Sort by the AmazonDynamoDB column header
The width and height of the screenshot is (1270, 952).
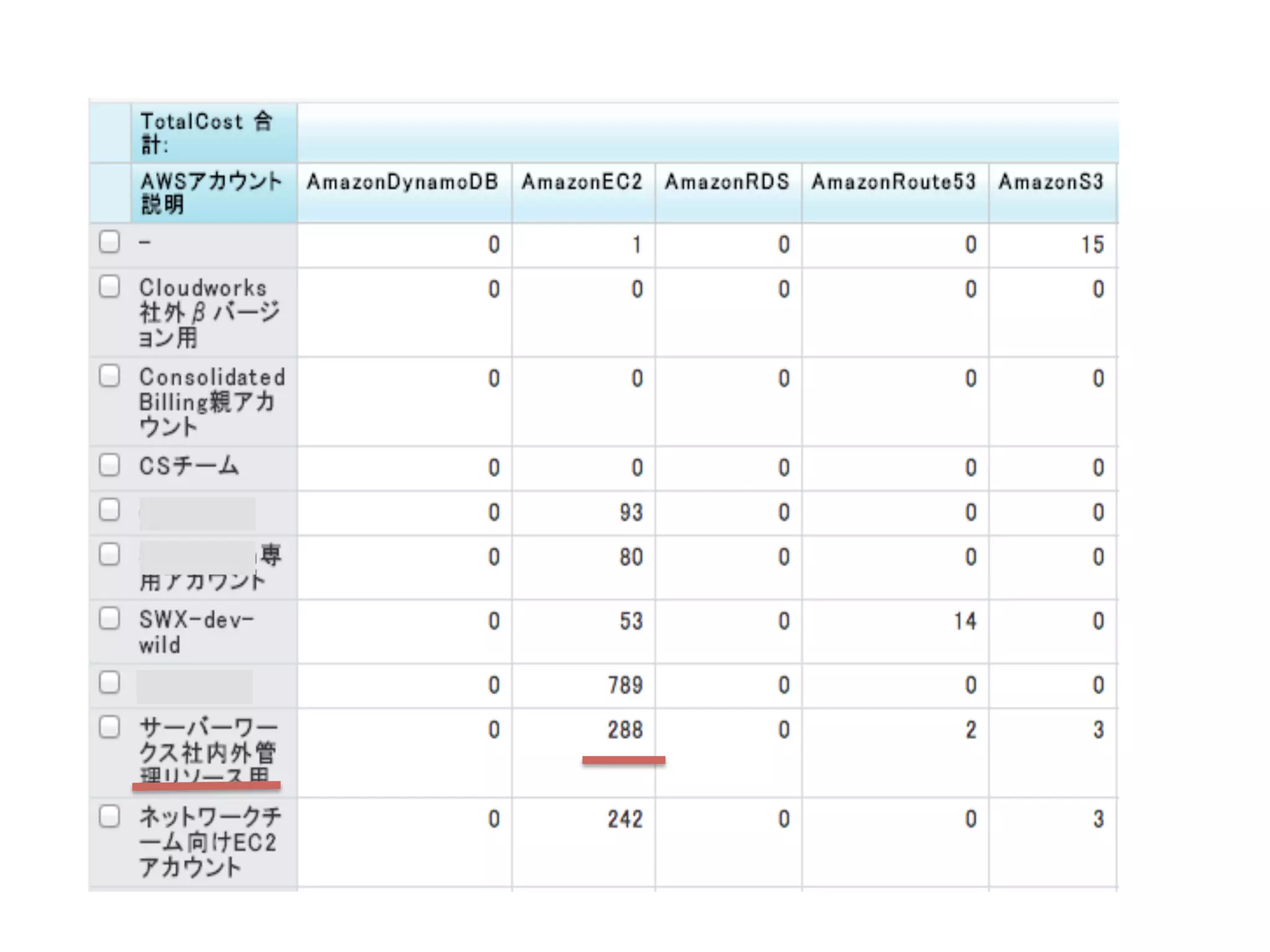tap(403, 182)
